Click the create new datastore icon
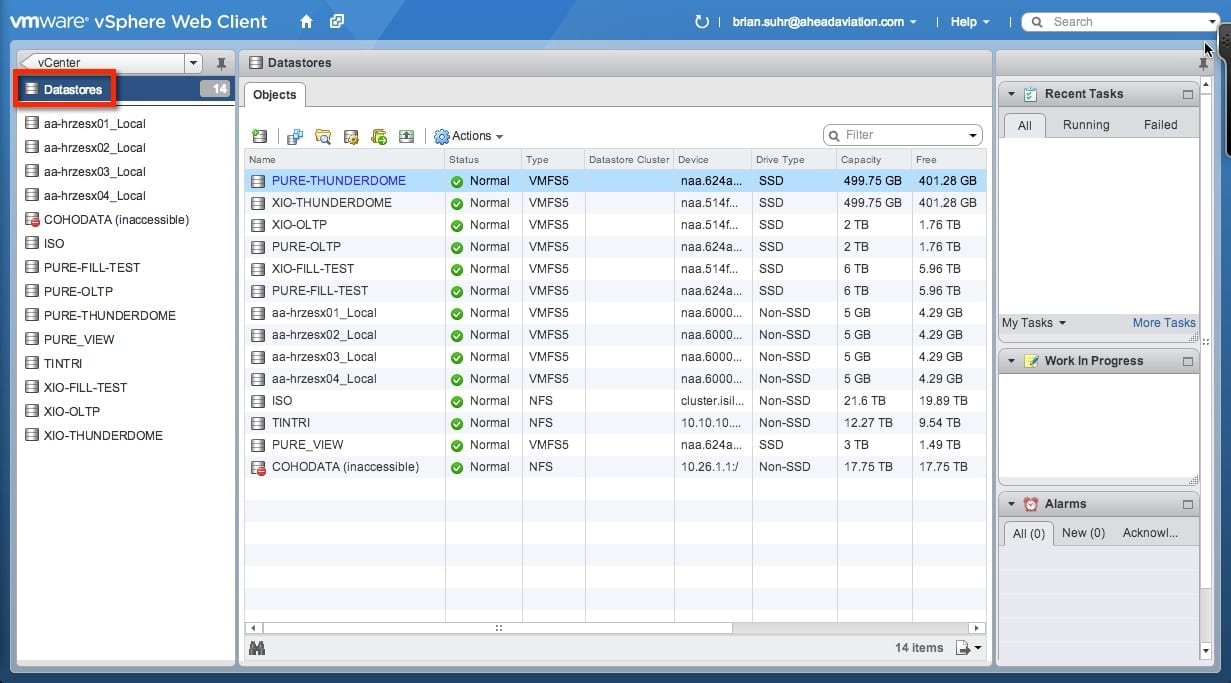 coord(260,136)
